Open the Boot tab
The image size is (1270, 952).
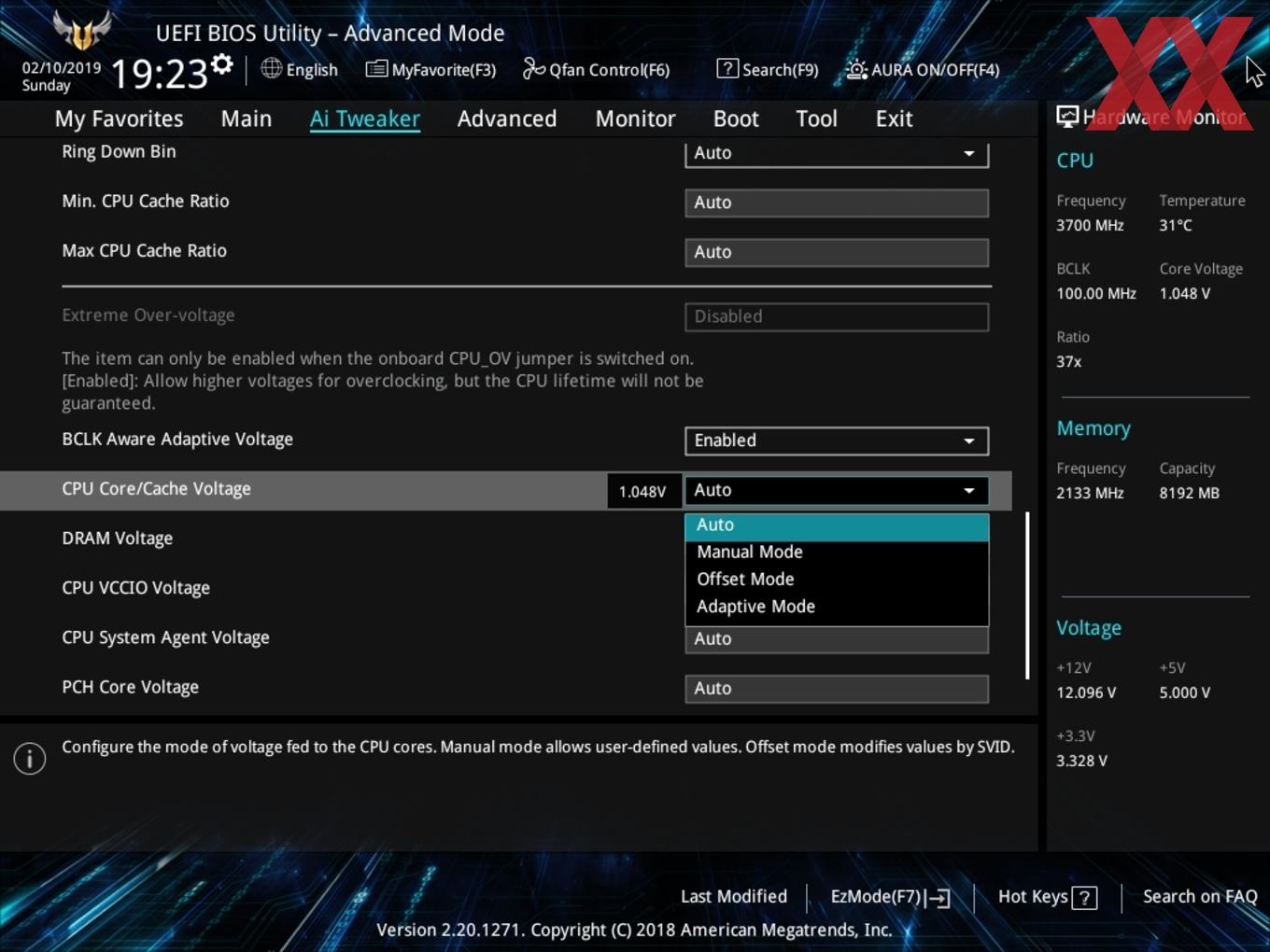[x=736, y=119]
